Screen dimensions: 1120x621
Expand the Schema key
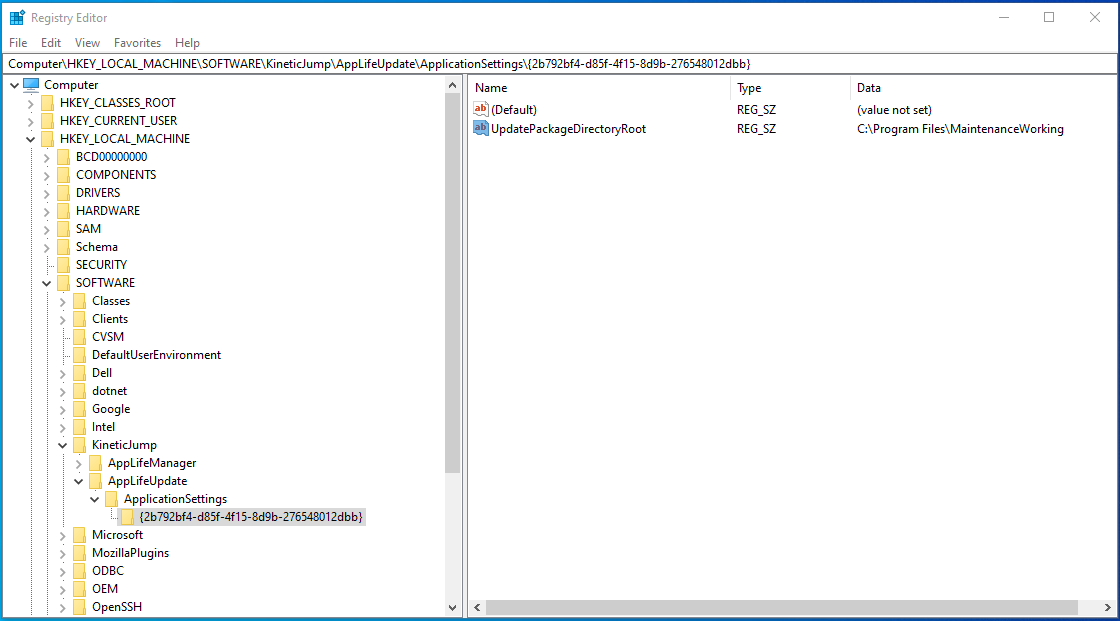(x=46, y=247)
